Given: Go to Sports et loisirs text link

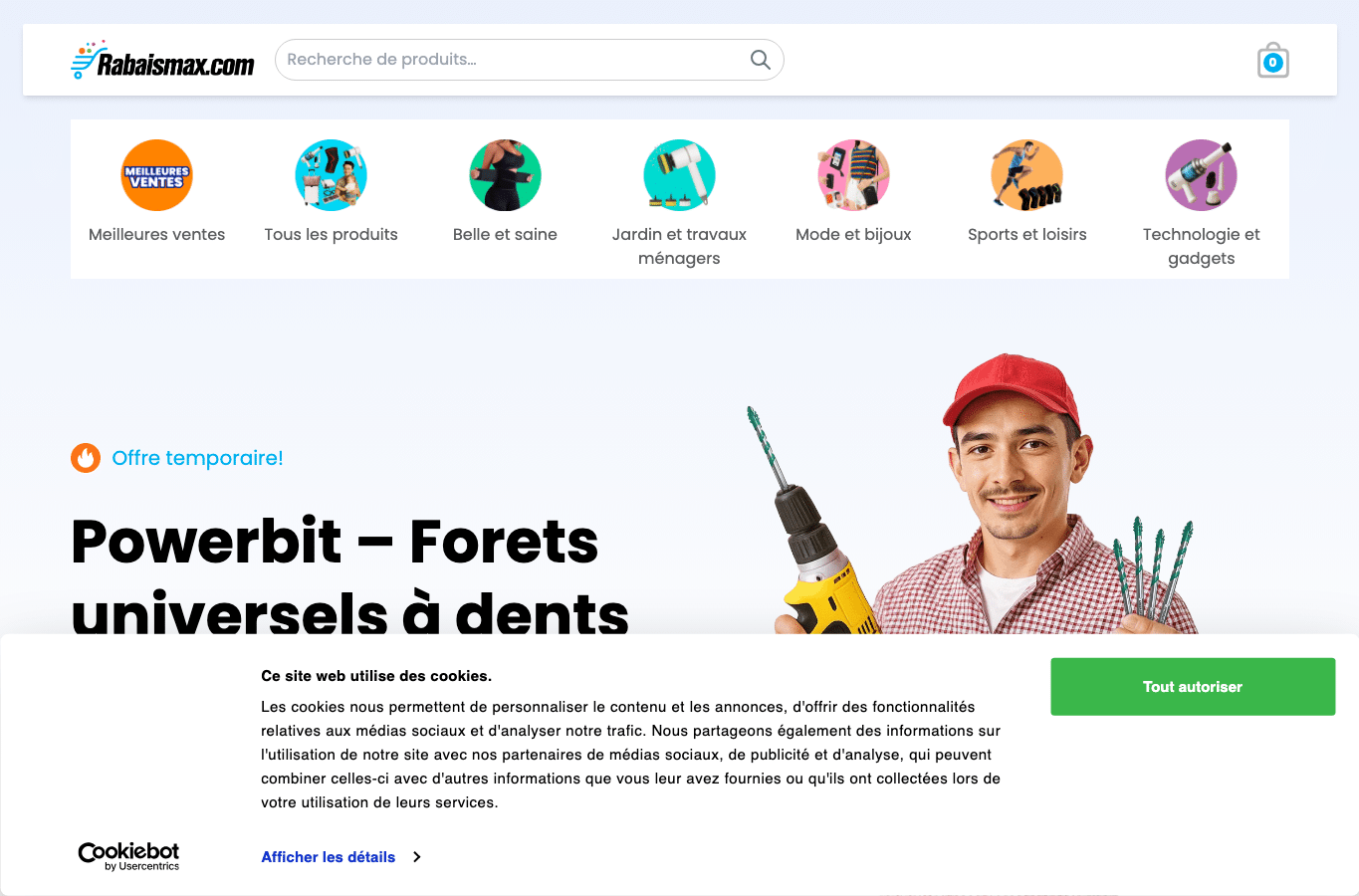Looking at the screenshot, I should pyautogui.click(x=1027, y=235).
